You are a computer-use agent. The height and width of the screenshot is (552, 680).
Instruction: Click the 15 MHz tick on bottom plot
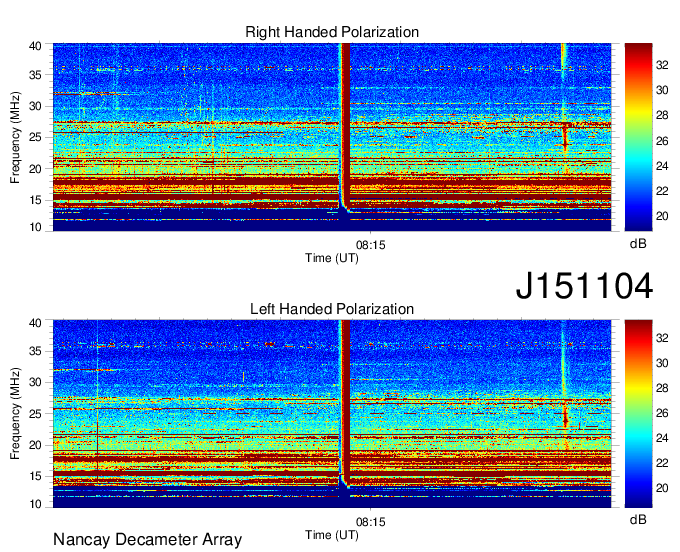point(35,476)
